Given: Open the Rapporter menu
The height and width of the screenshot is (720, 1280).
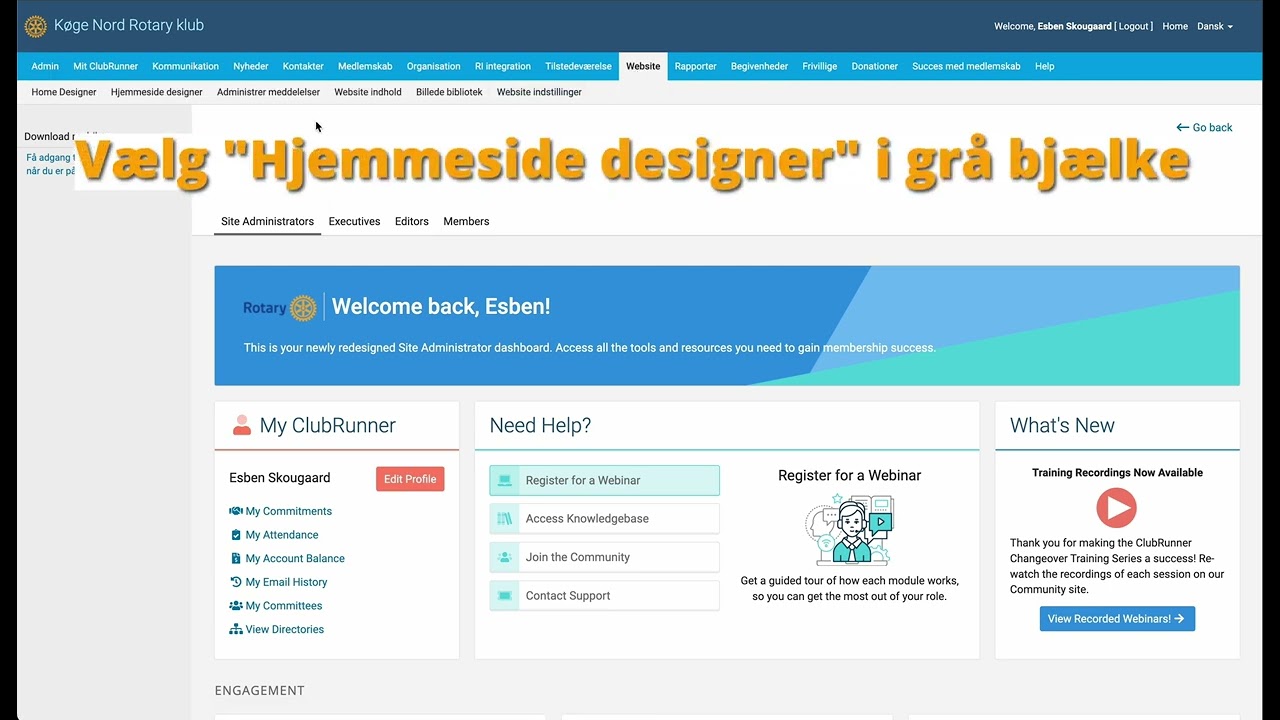Looking at the screenshot, I should click(695, 66).
